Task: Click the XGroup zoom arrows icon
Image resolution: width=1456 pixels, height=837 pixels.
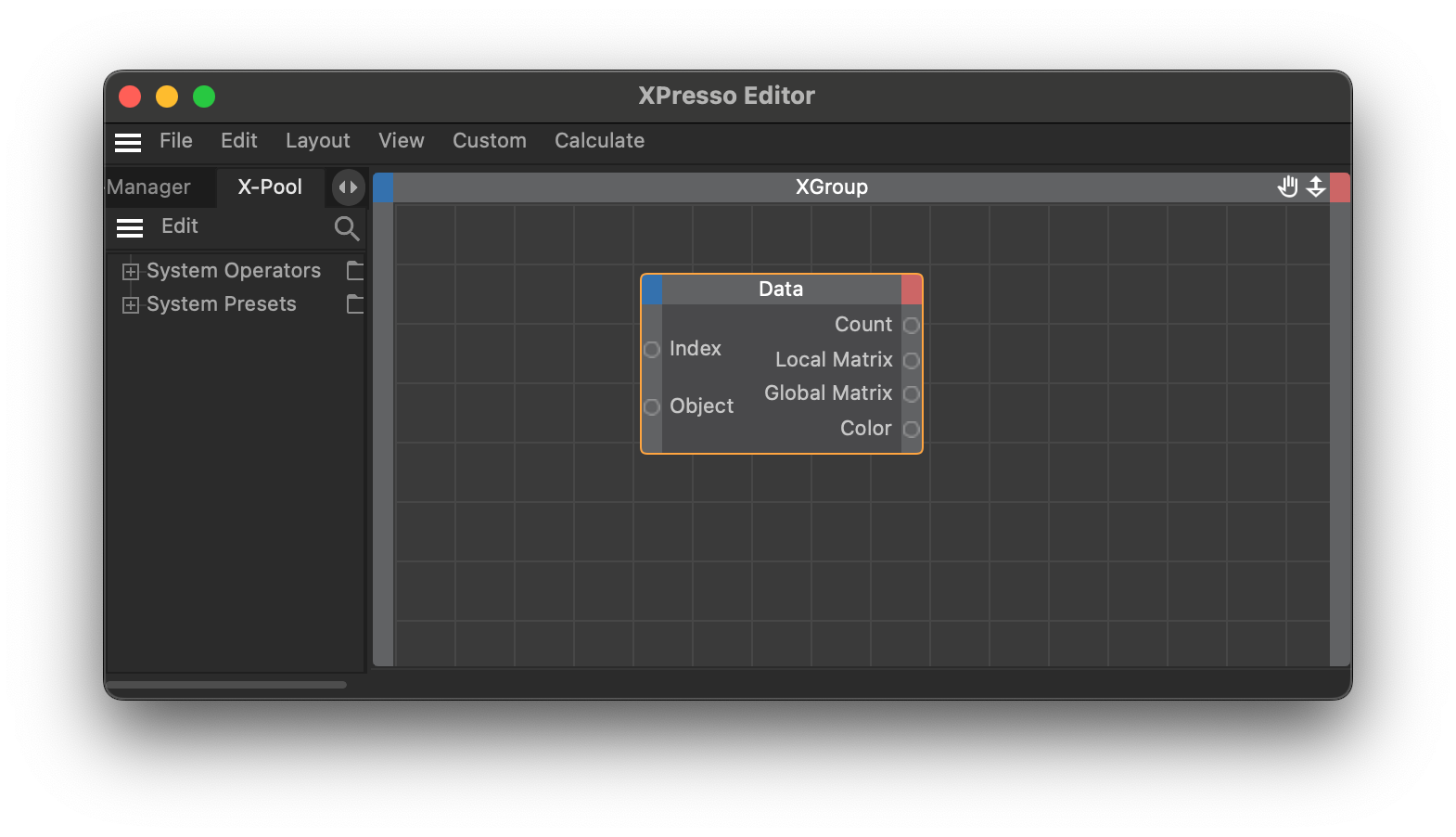Action: pyautogui.click(x=1316, y=187)
